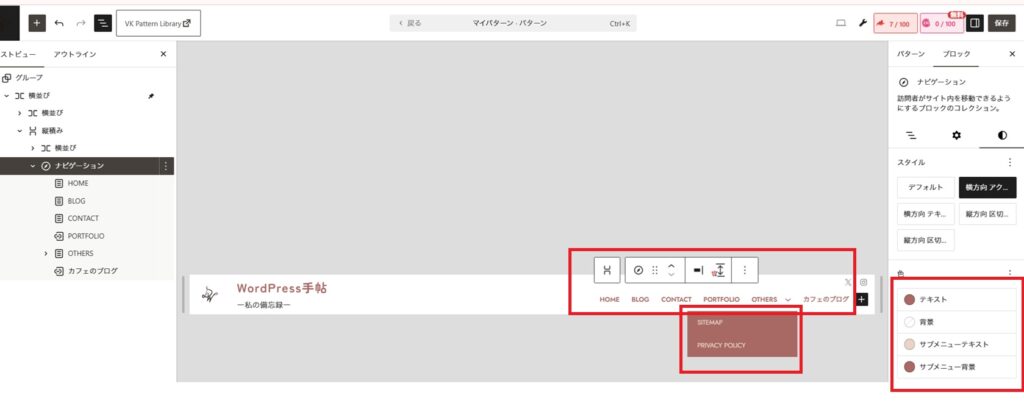Viewport: 1024px width, 409px height.
Task: Select the CONTACT item in list view
Action: (x=83, y=218)
